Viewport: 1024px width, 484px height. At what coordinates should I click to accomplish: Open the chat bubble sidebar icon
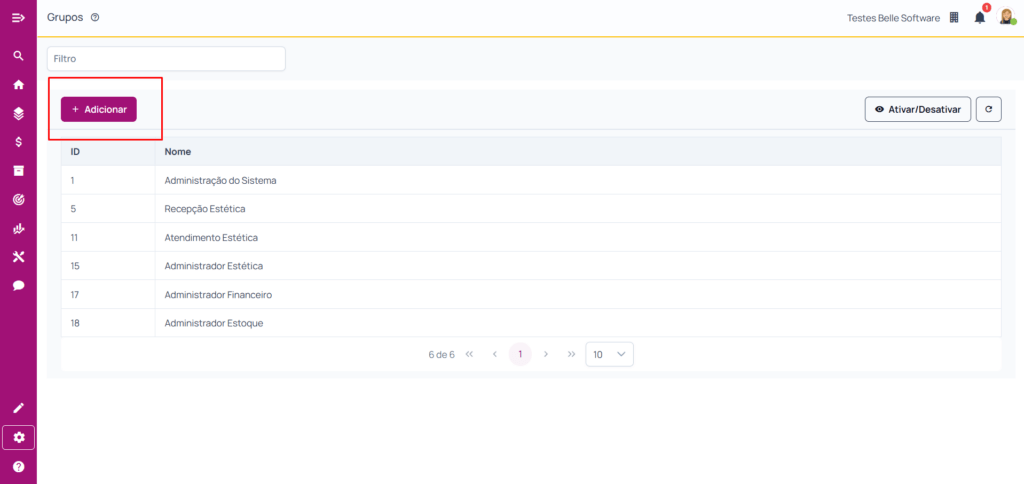pyautogui.click(x=18, y=285)
